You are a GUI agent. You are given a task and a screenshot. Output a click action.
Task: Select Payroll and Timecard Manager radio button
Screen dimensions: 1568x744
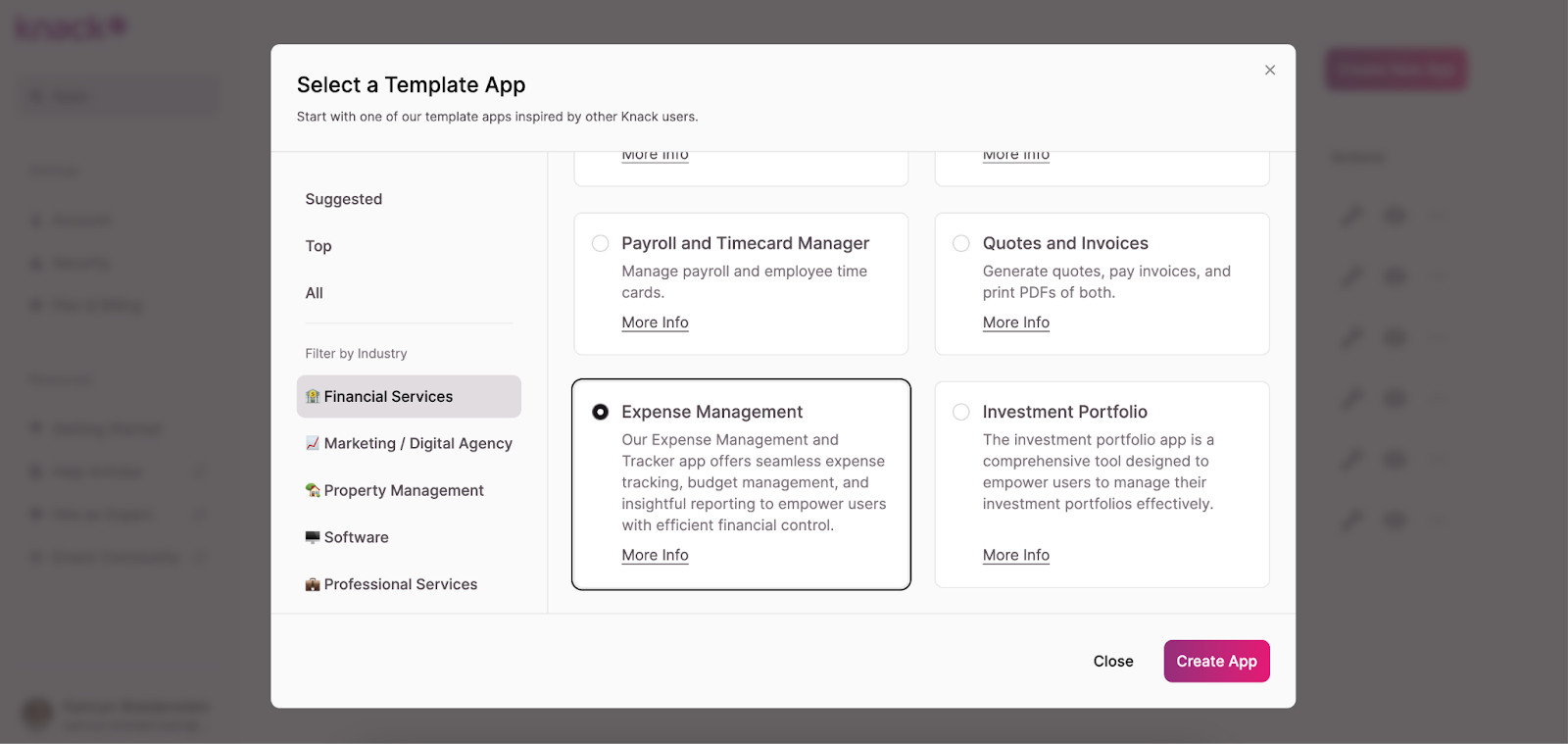[x=601, y=244]
